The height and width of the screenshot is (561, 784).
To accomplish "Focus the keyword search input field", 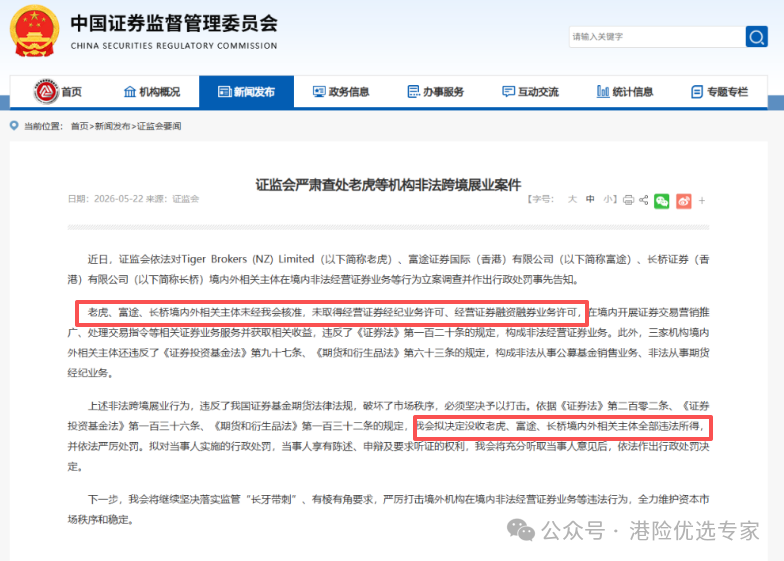I will tap(657, 36).
